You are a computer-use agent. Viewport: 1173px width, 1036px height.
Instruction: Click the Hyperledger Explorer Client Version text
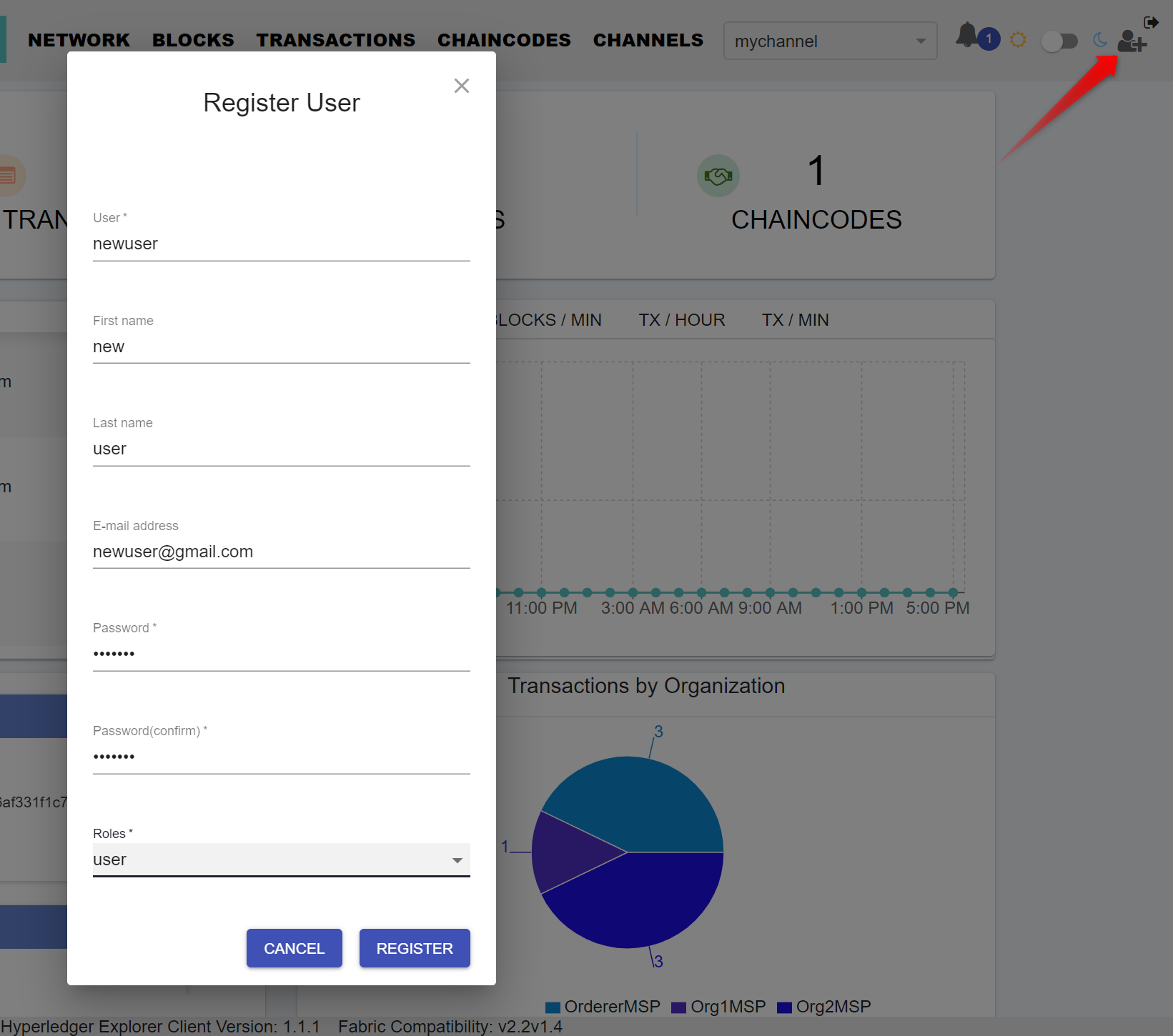161,1027
